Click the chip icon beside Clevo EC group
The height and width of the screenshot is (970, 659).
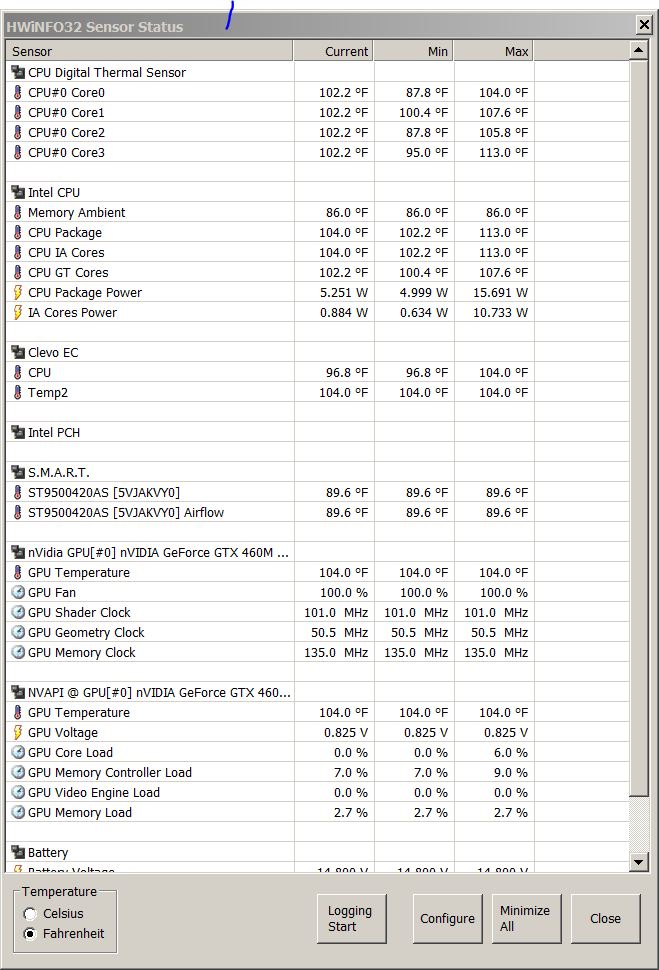click(17, 352)
